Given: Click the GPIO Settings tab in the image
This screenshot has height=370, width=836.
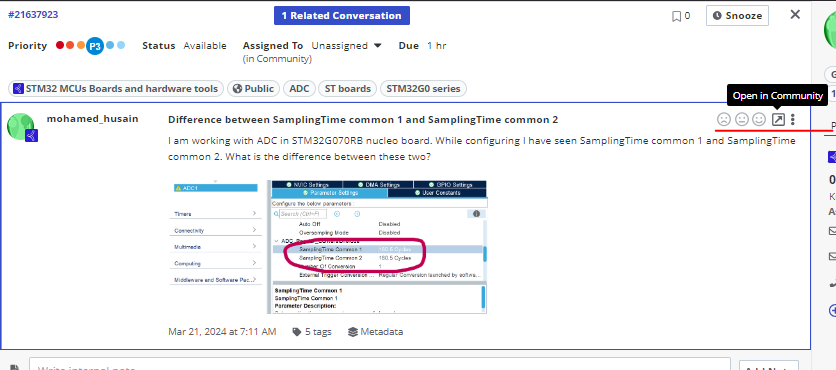Looking at the screenshot, I should [451, 184].
